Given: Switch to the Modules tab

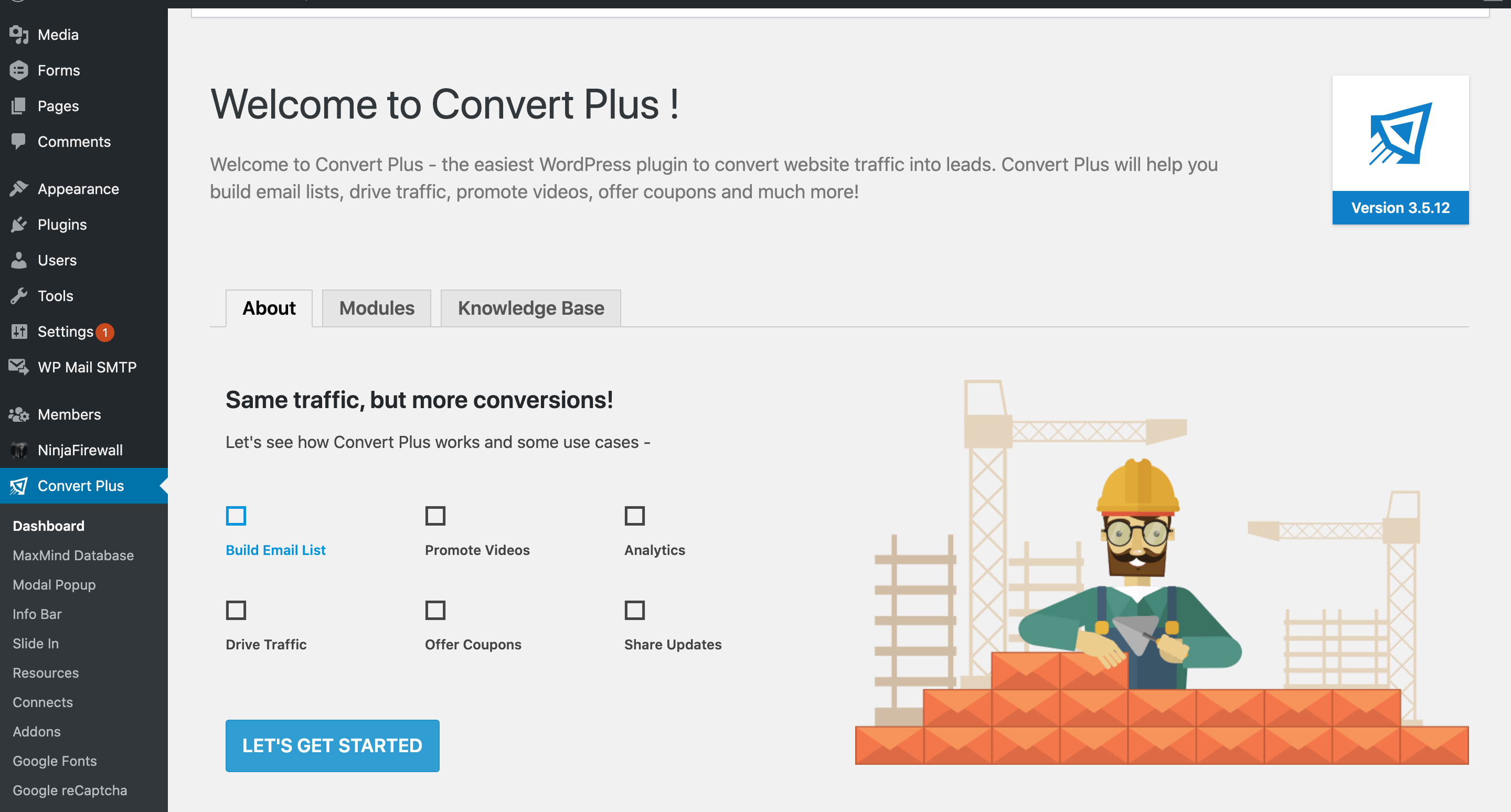Looking at the screenshot, I should 377,308.
